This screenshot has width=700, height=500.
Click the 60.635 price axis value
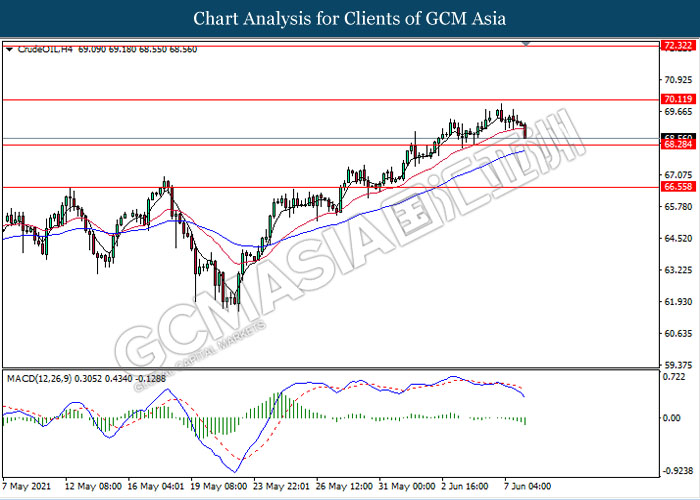(x=678, y=333)
